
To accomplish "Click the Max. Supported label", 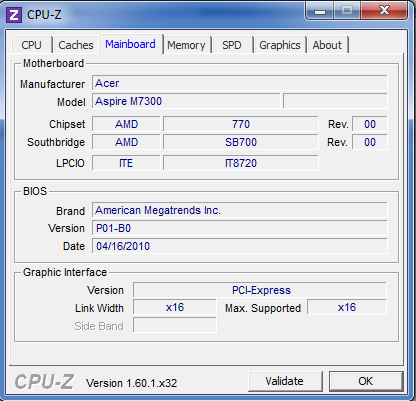I will (x=263, y=308).
